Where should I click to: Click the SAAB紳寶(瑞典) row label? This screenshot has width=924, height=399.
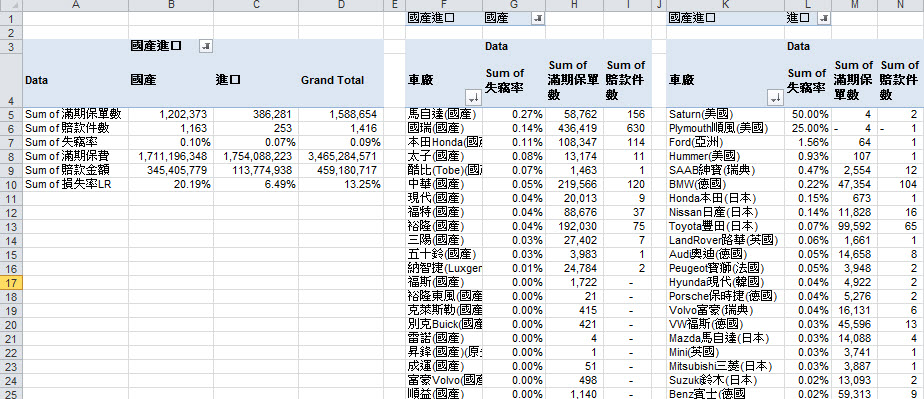point(725,170)
